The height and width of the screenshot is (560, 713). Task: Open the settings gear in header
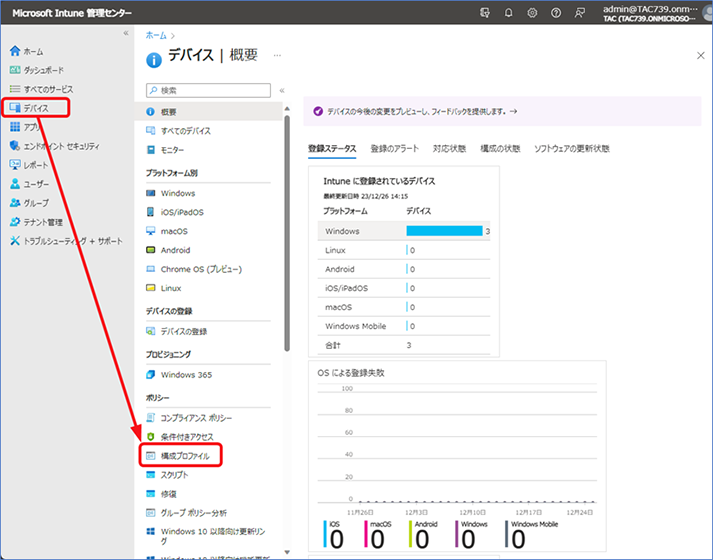coord(532,13)
